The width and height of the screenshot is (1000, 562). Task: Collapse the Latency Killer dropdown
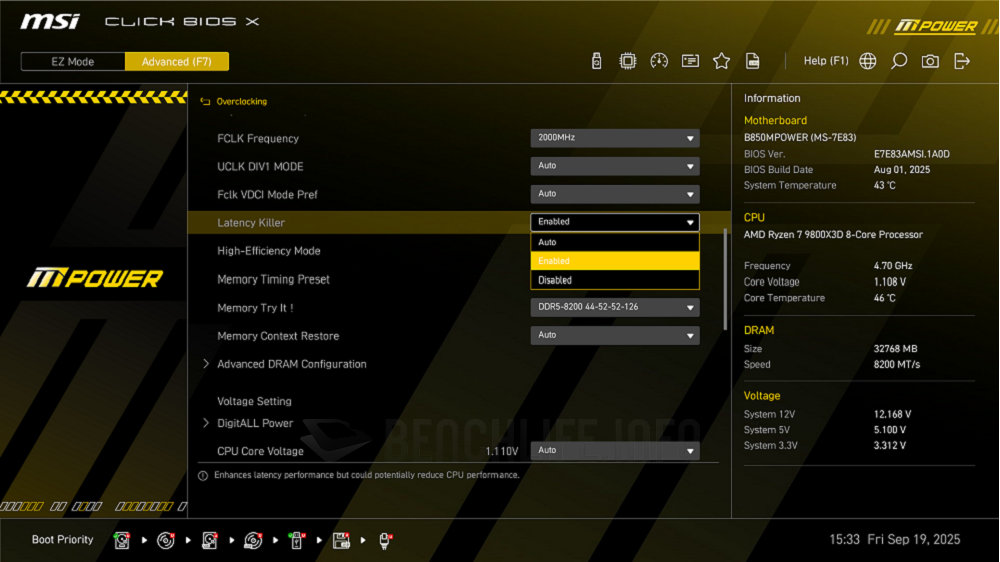point(615,222)
